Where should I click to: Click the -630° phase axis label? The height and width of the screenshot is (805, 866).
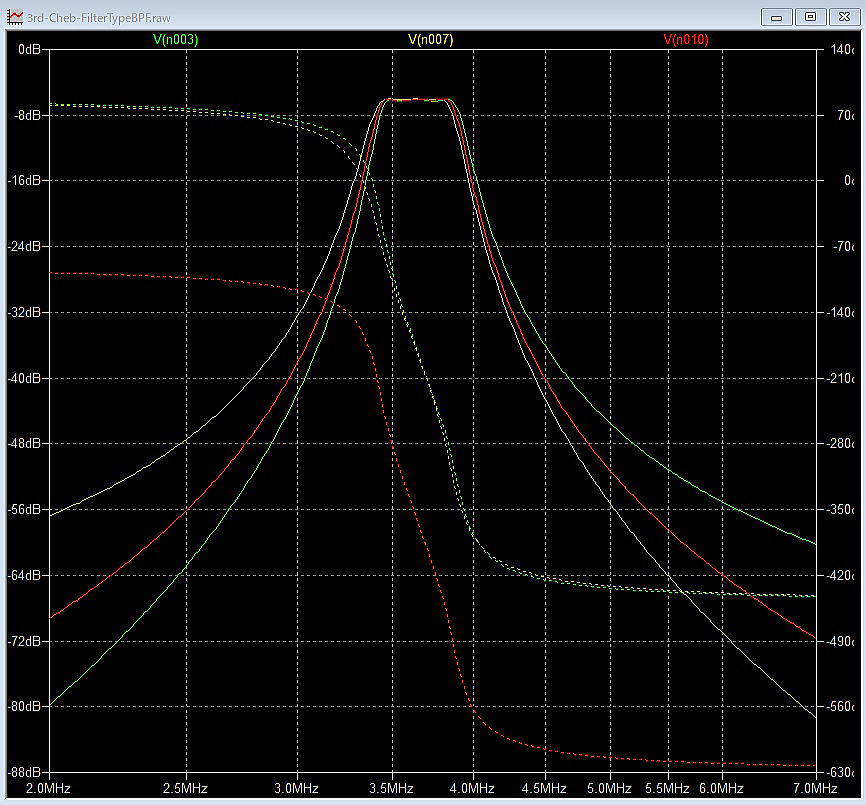point(840,772)
